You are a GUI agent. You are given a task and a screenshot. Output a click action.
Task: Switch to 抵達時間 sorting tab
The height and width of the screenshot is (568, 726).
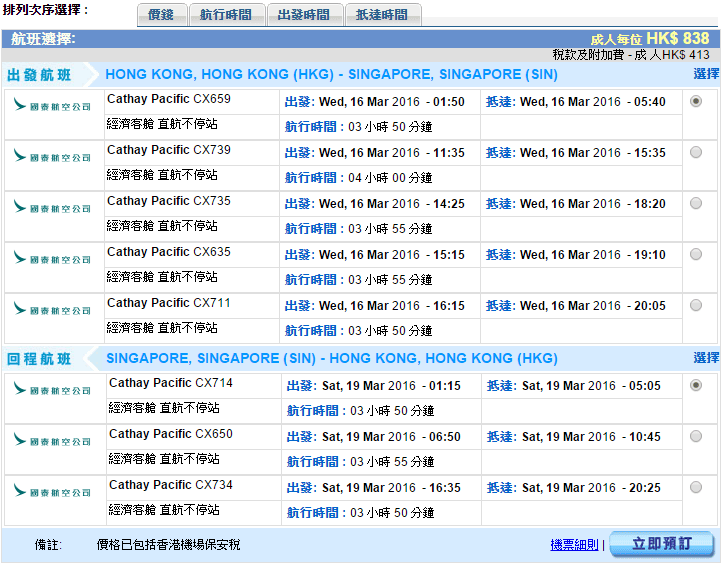click(382, 15)
